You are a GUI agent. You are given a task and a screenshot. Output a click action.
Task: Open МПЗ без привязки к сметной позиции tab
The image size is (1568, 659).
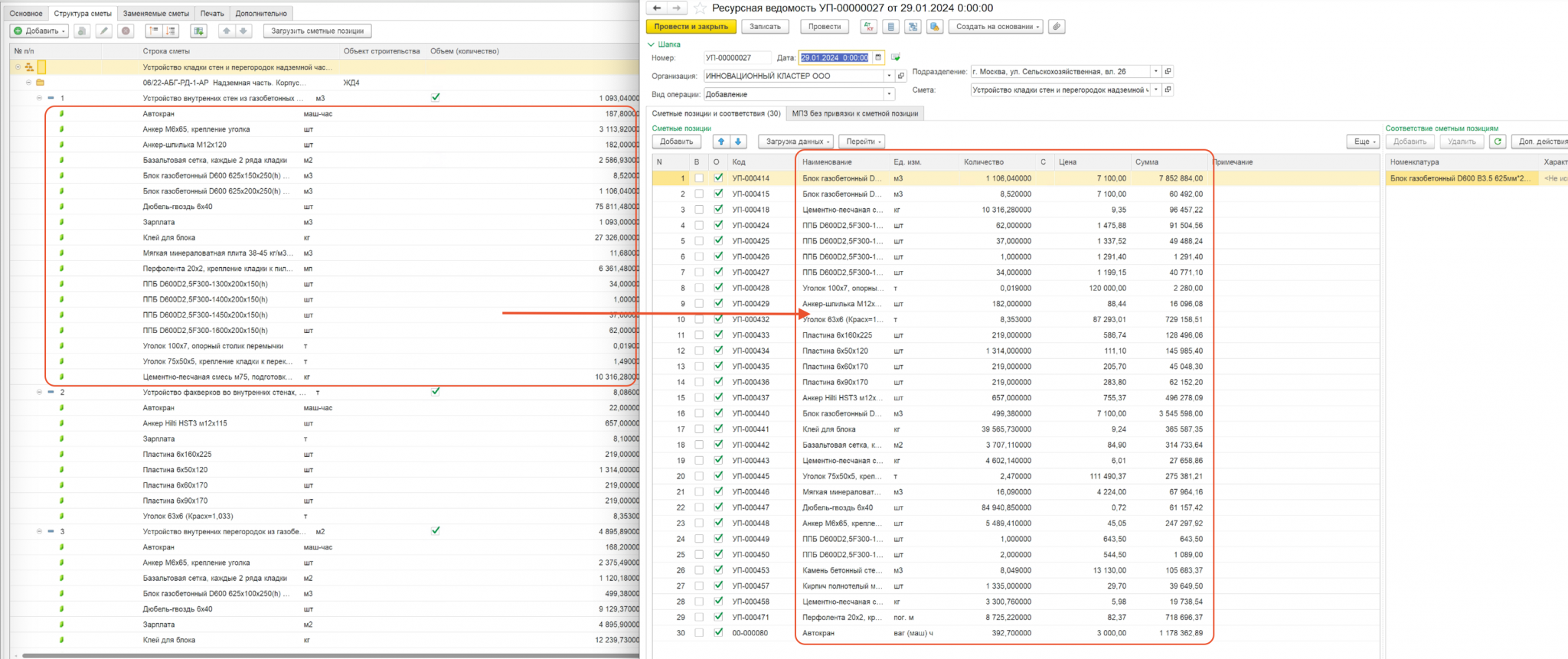point(855,113)
